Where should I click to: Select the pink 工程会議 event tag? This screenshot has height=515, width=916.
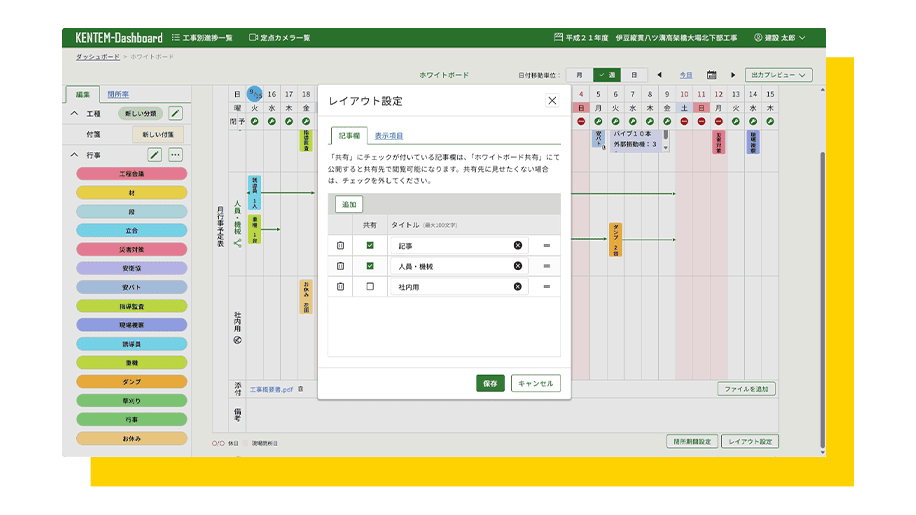point(131,174)
